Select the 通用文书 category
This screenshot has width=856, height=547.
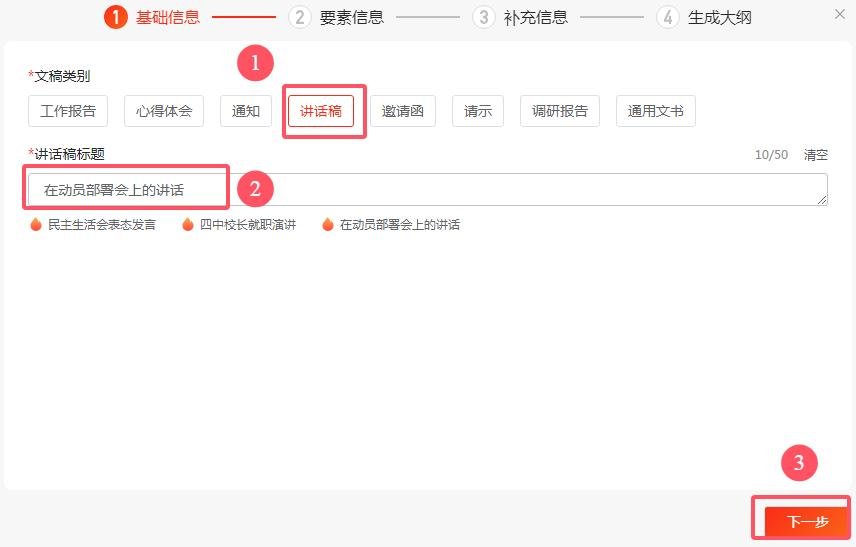pyautogui.click(x=655, y=111)
